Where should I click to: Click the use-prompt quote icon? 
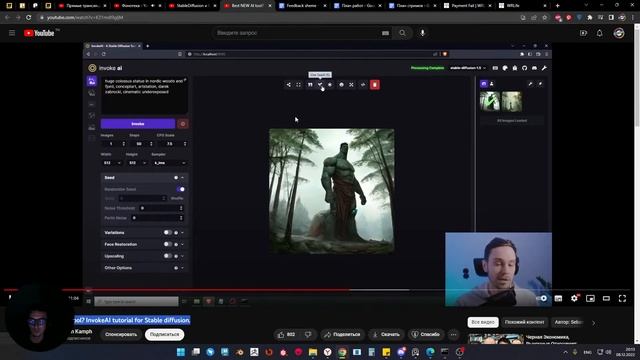pyautogui.click(x=310, y=84)
